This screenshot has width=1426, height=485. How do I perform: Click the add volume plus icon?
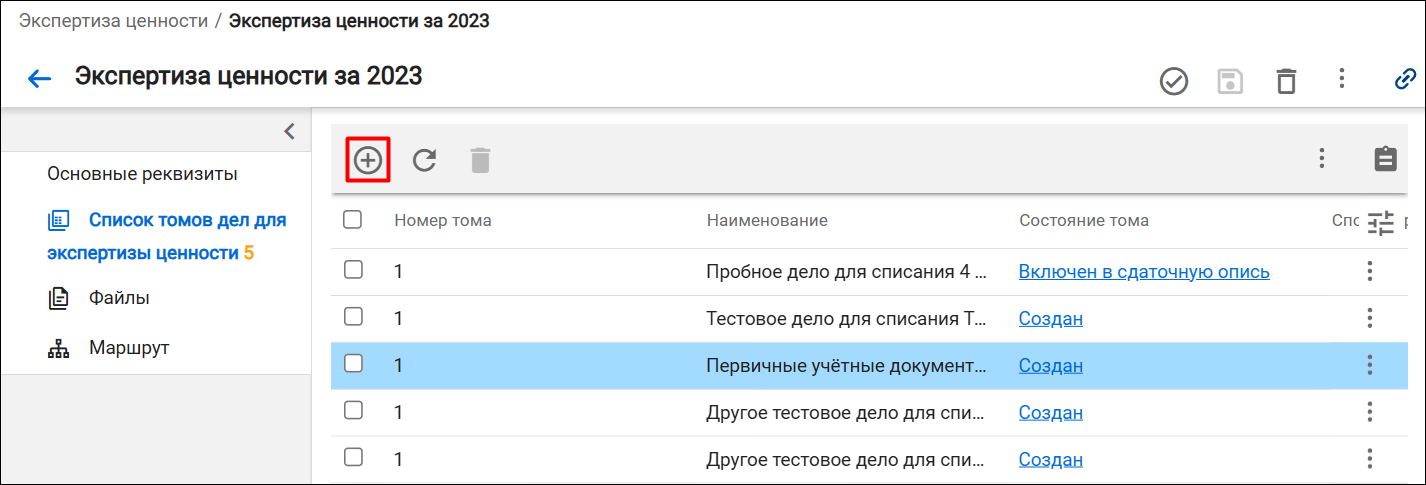[368, 160]
